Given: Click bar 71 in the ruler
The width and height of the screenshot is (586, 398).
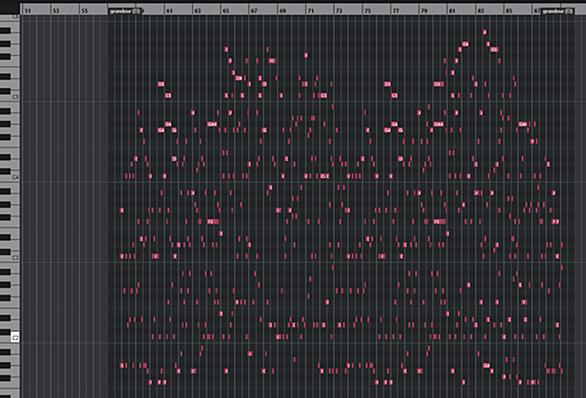Looking at the screenshot, I should (x=311, y=11).
